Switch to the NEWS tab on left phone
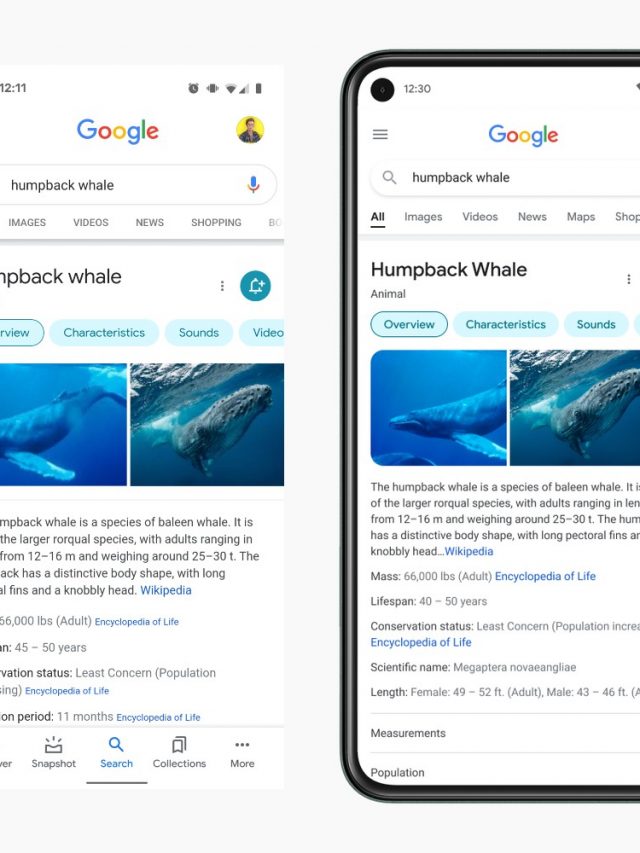This screenshot has width=640, height=853. coord(150,222)
